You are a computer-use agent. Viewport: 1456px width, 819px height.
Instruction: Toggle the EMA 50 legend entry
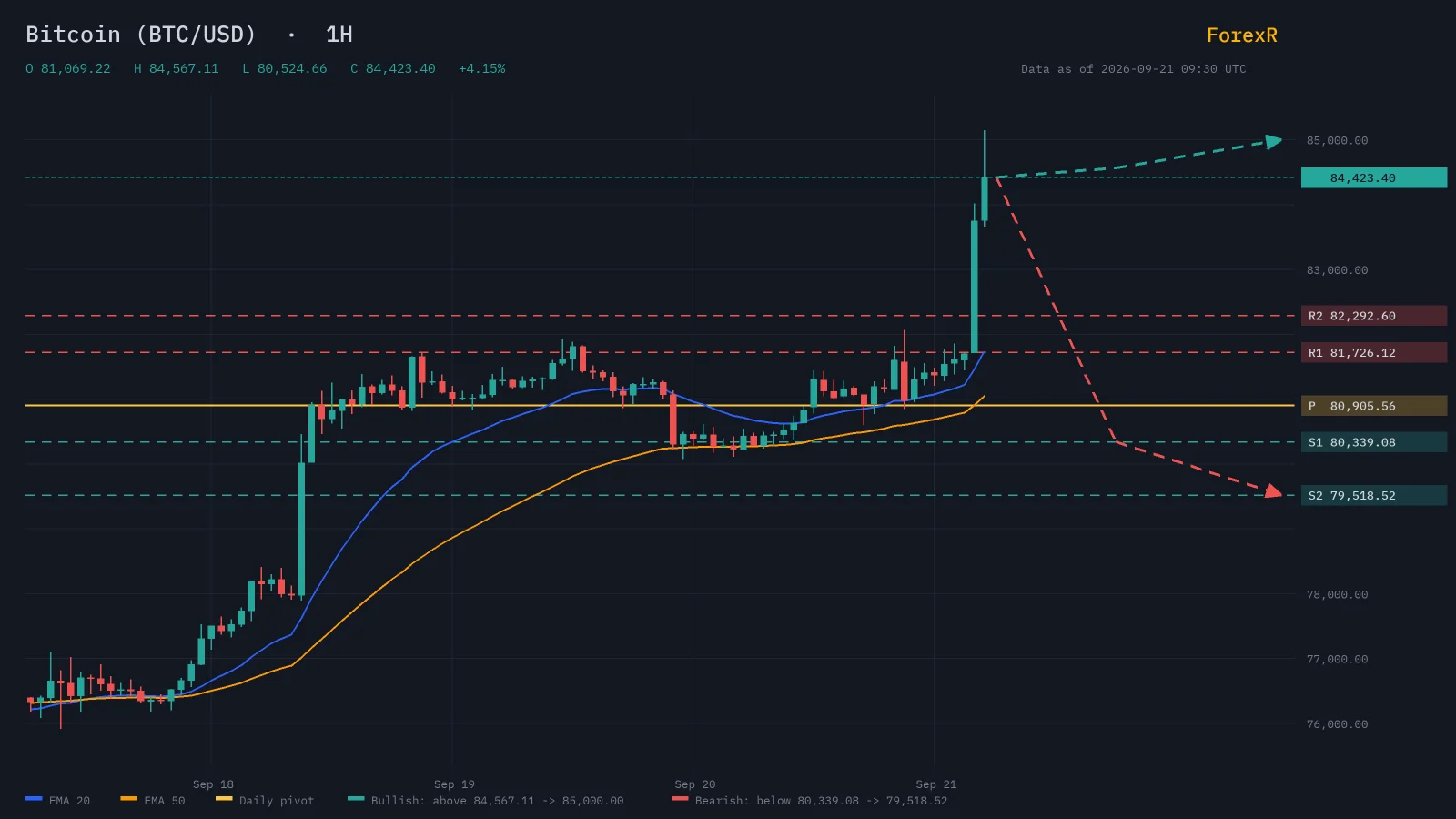coord(153,801)
